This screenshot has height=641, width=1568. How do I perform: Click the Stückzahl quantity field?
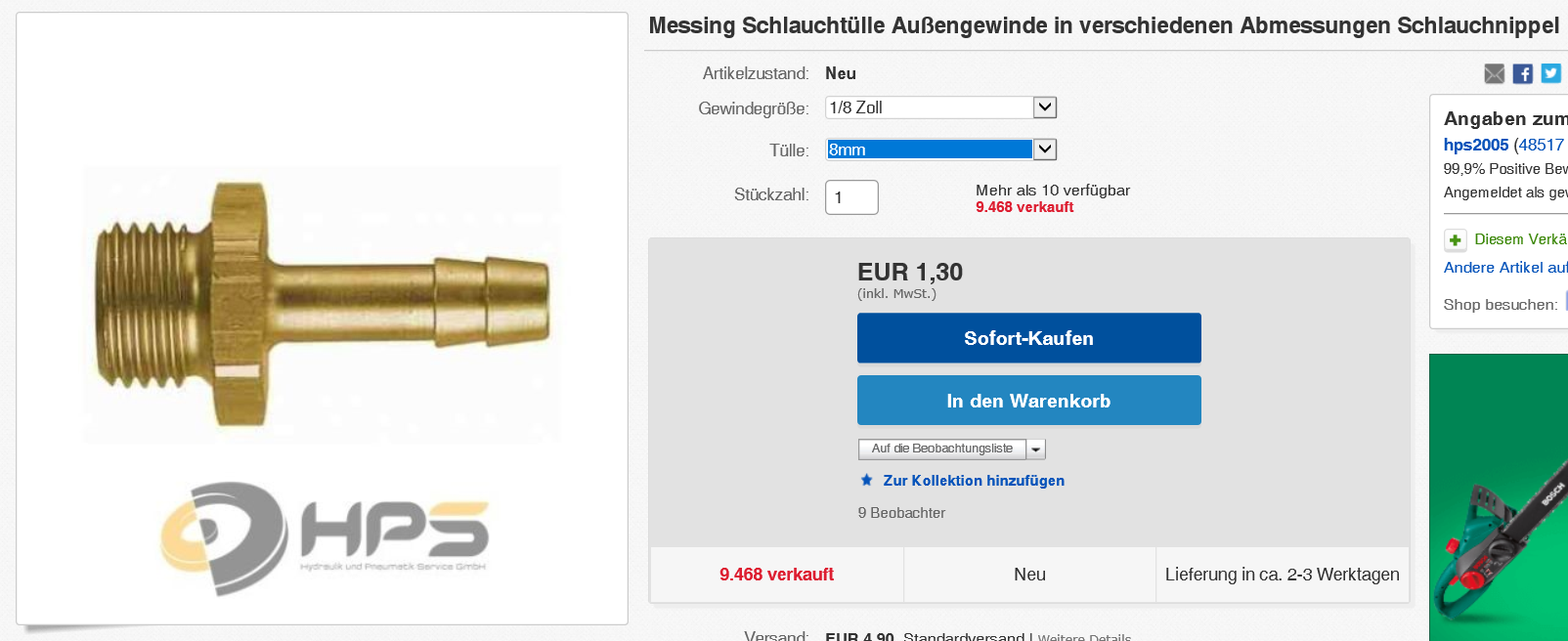click(x=851, y=197)
